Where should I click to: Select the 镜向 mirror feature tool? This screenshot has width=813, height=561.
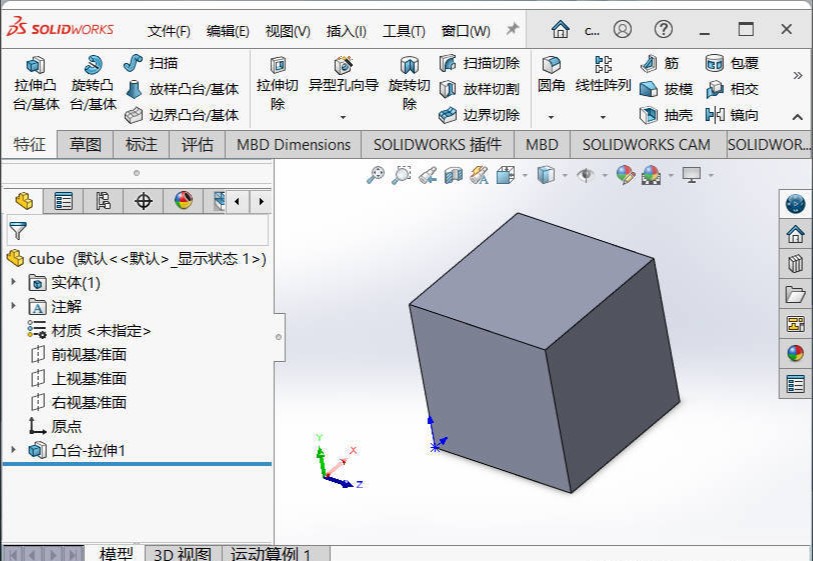pos(732,115)
